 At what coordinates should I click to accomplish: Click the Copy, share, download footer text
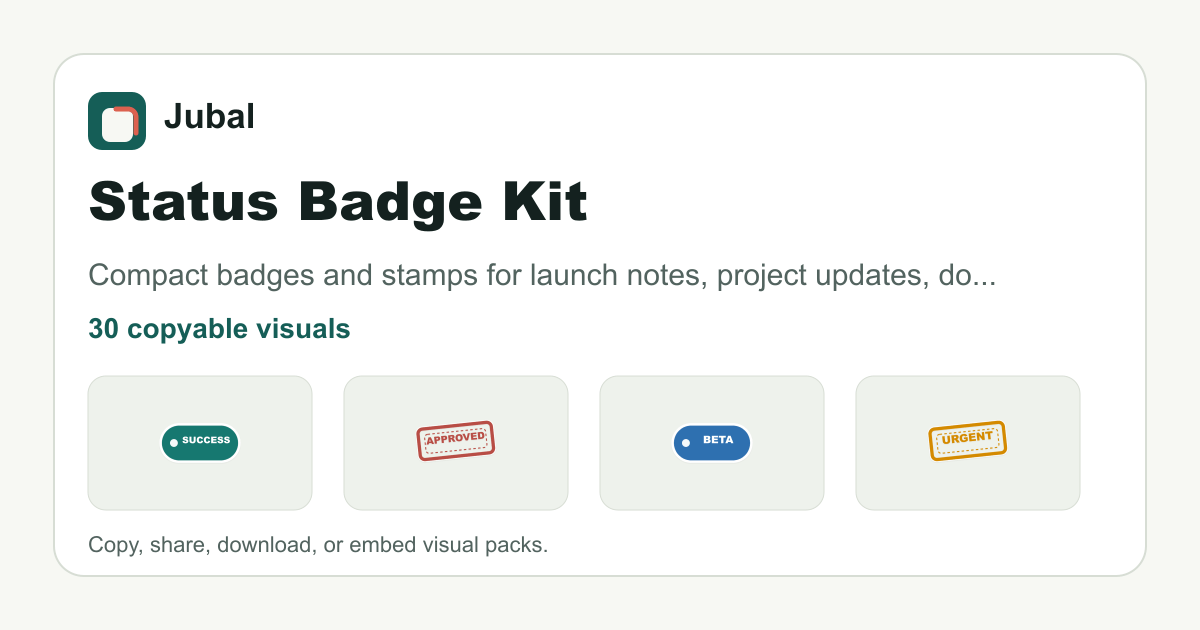(x=318, y=546)
